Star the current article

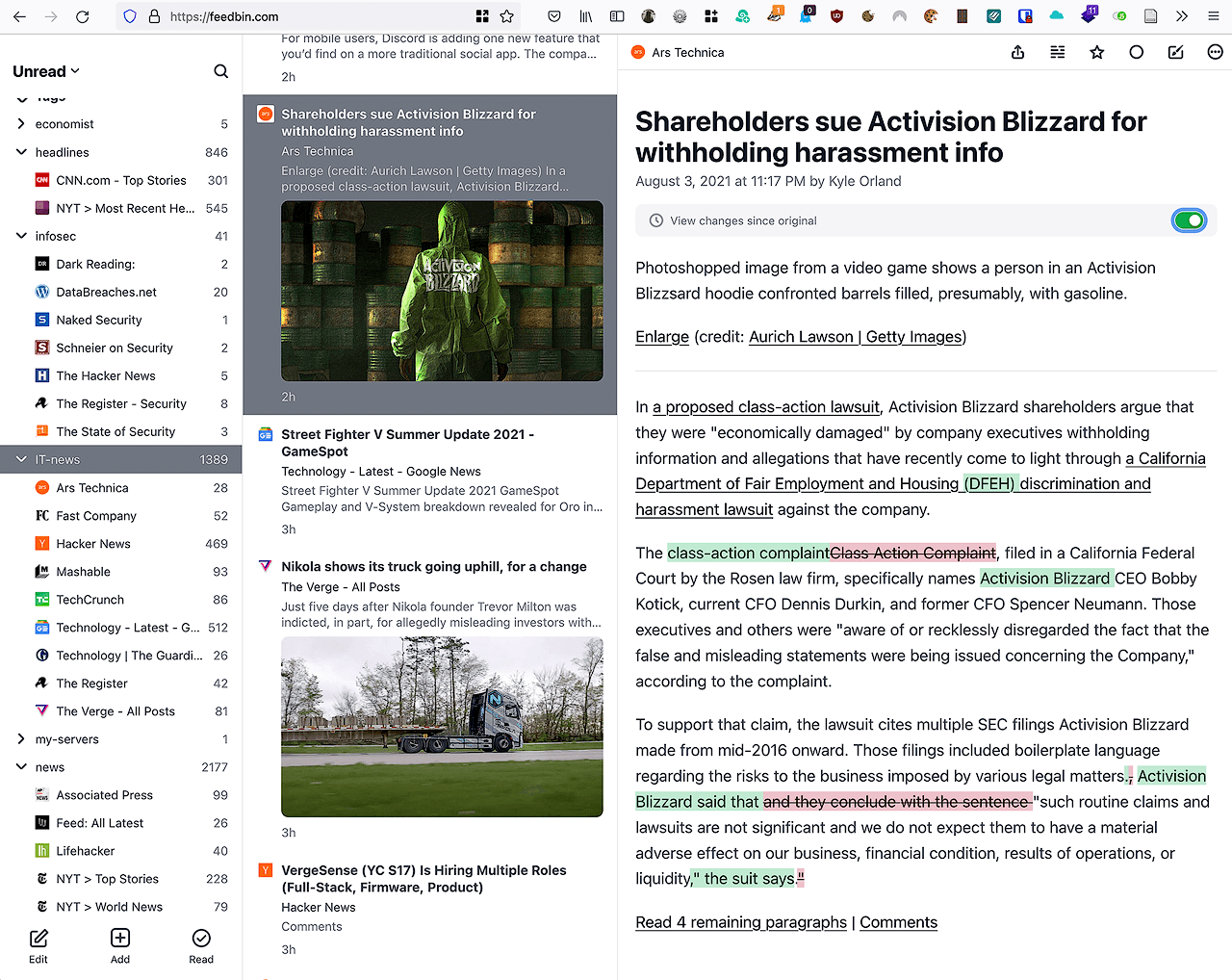pyautogui.click(x=1096, y=53)
